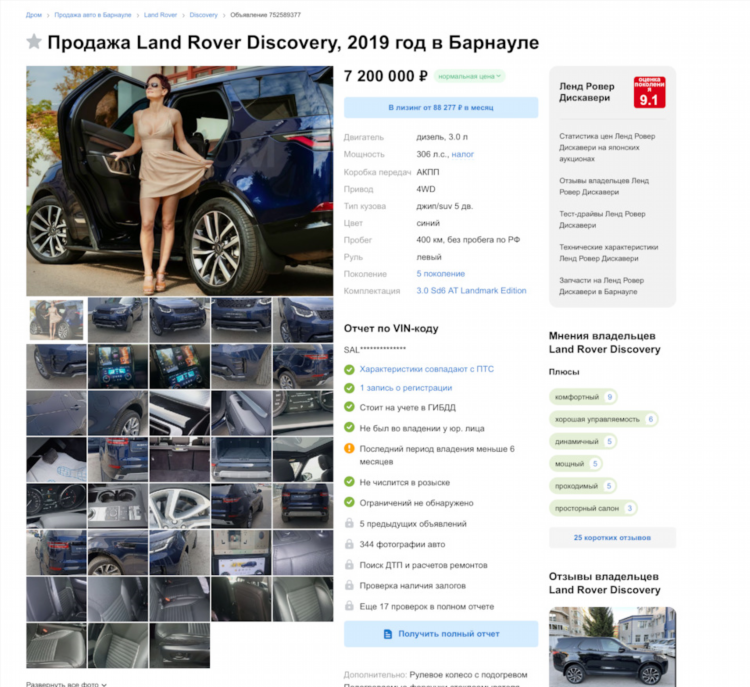Select the 'хорошая управляемость' pros tag
Image resolution: width=750 pixels, height=687 pixels.
pos(604,419)
